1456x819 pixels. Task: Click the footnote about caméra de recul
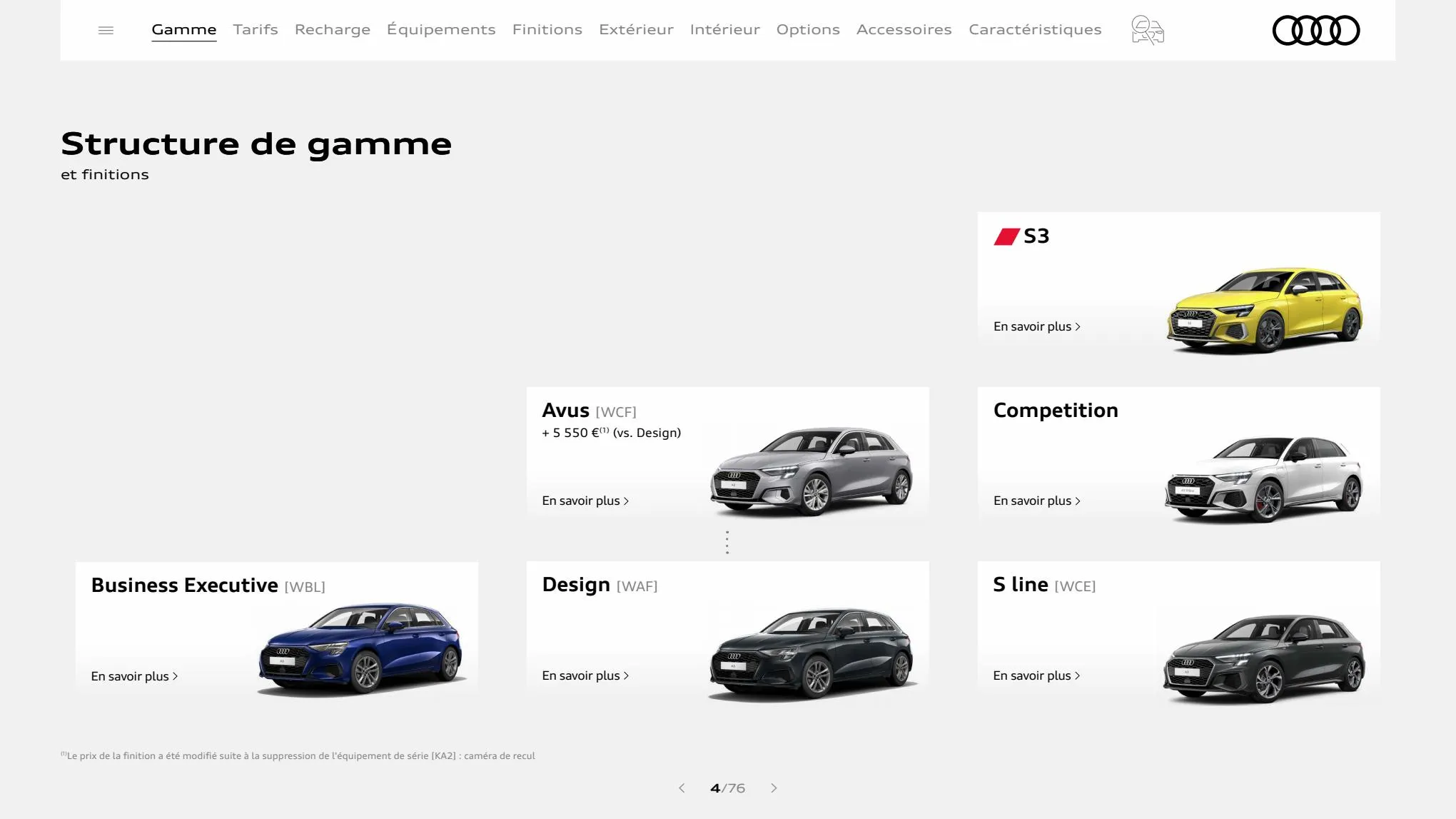(x=298, y=755)
